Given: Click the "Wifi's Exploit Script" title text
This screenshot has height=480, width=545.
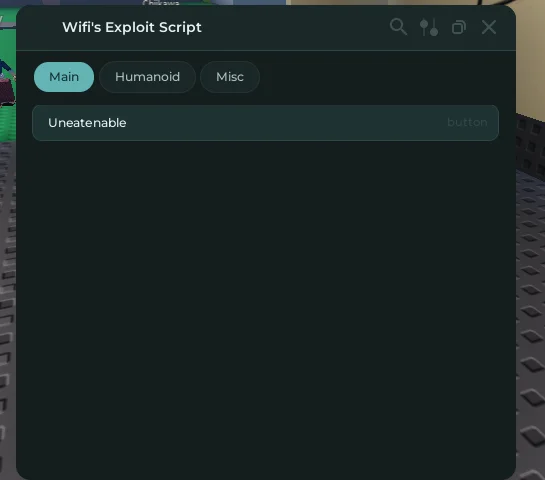Looking at the screenshot, I should pos(132,27).
